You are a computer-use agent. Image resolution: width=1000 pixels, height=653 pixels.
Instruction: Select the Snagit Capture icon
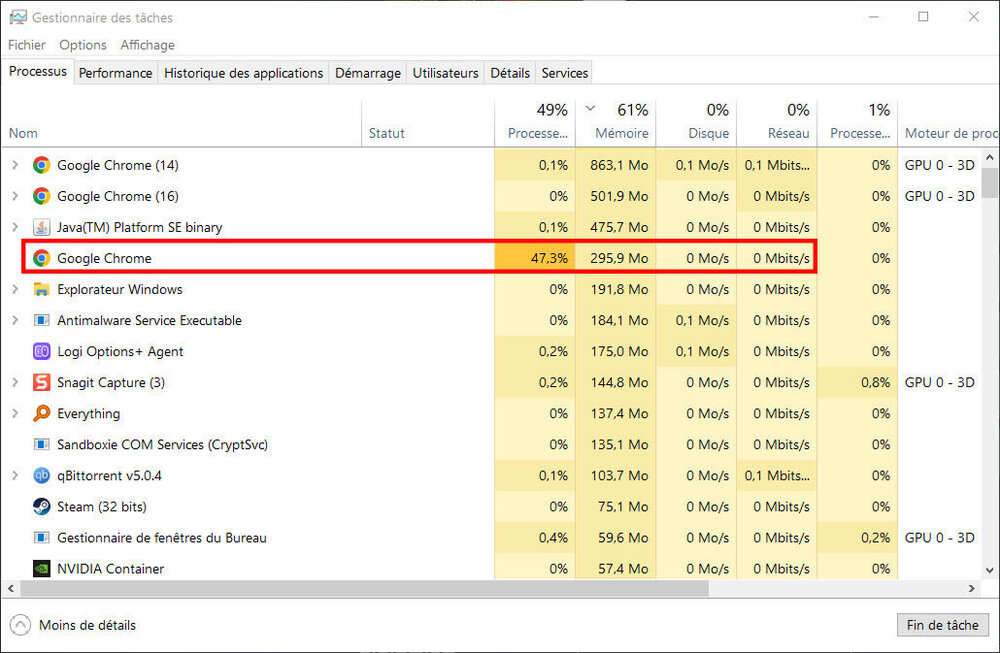[41, 382]
